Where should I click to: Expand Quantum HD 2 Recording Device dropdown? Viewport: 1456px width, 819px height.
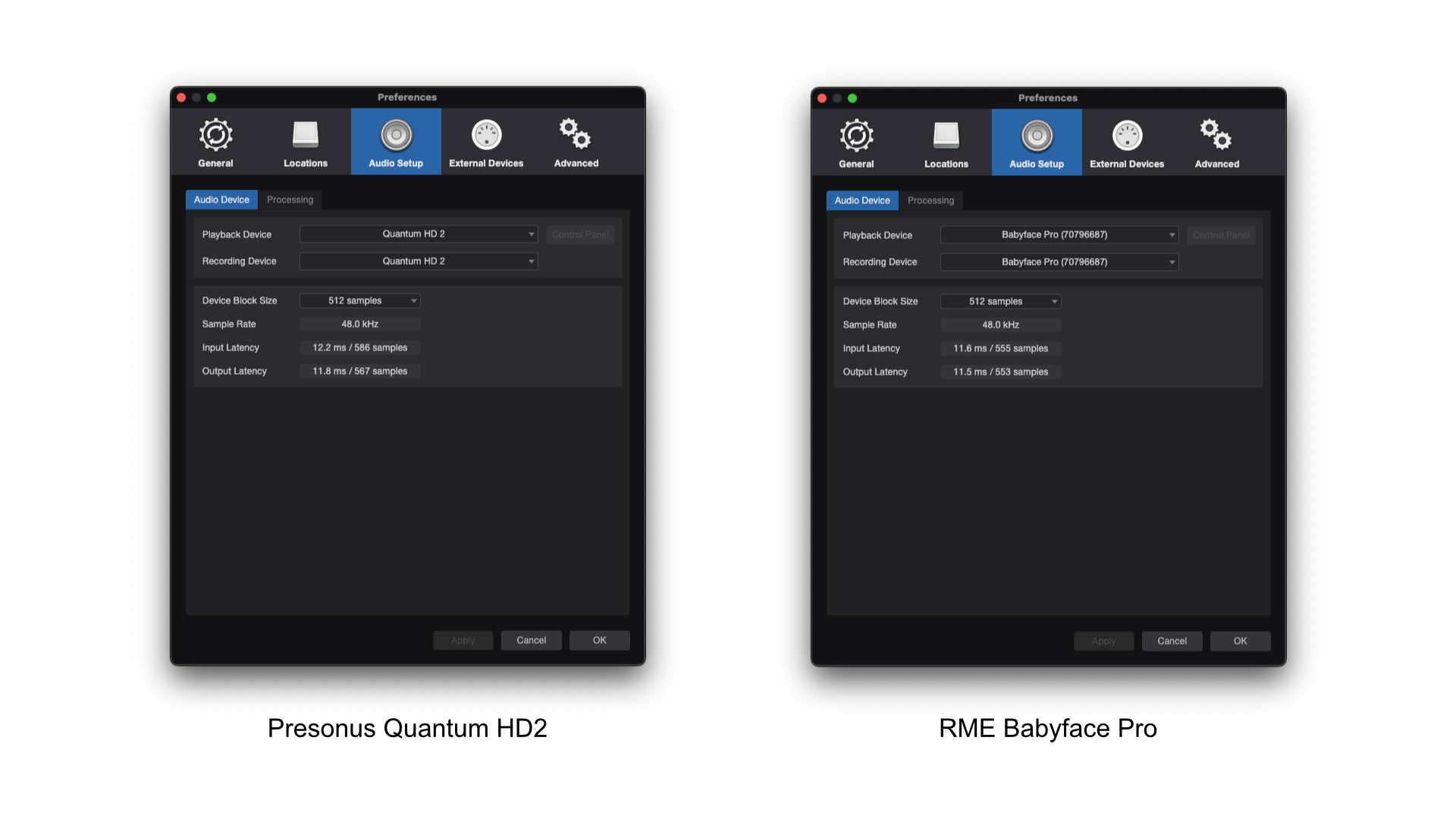coord(419,261)
